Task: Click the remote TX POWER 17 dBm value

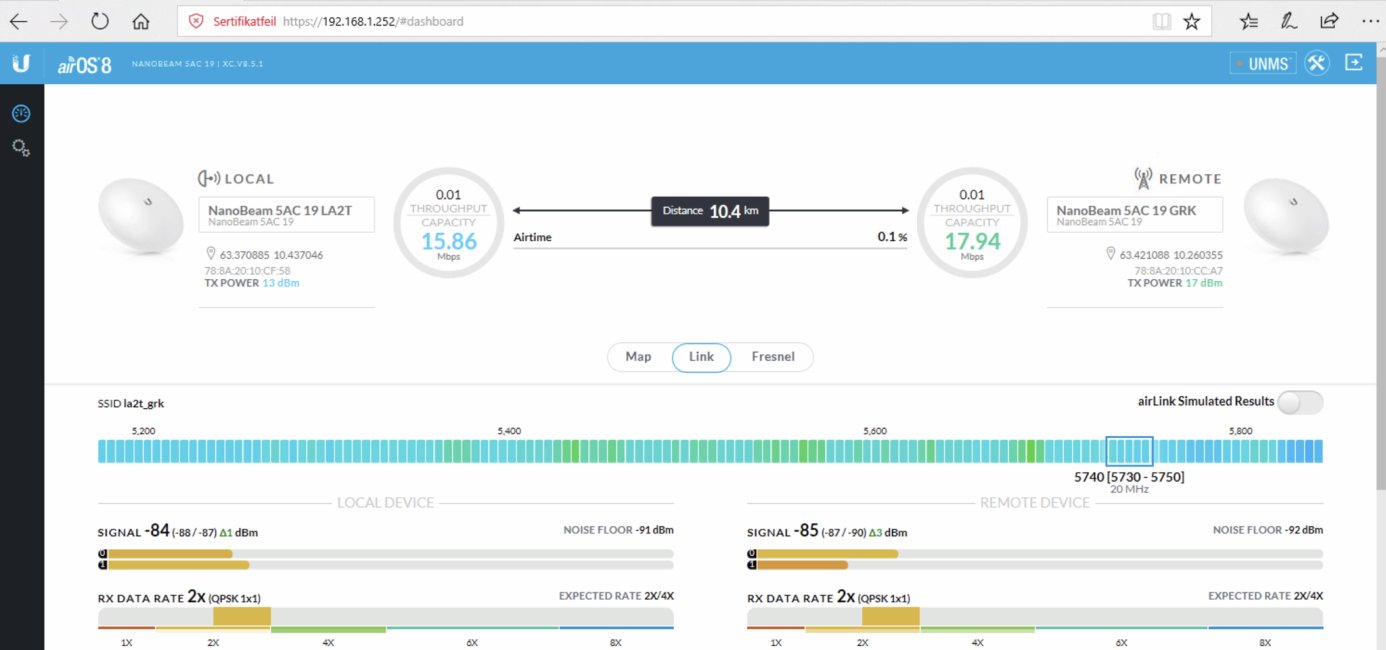Action: [x=1204, y=283]
